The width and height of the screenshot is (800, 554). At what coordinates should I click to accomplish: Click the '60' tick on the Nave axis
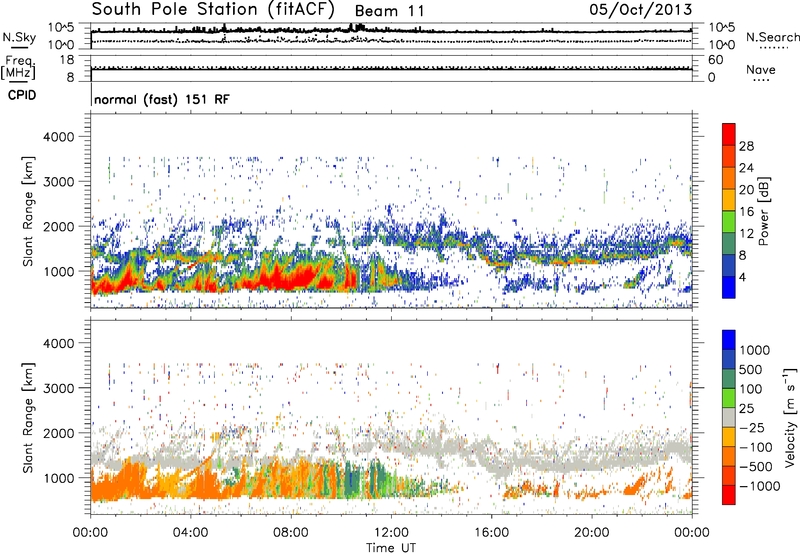[715, 60]
